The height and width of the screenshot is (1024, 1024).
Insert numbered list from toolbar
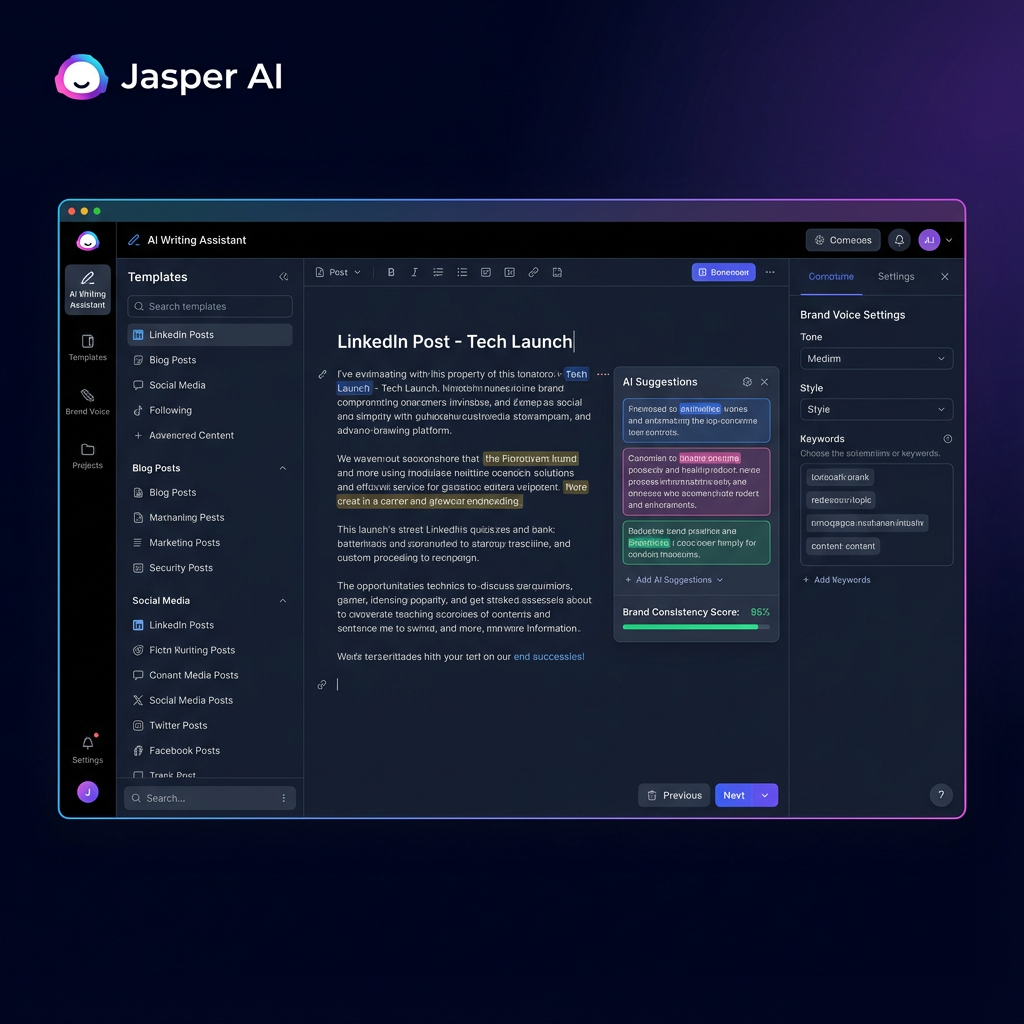click(438, 272)
